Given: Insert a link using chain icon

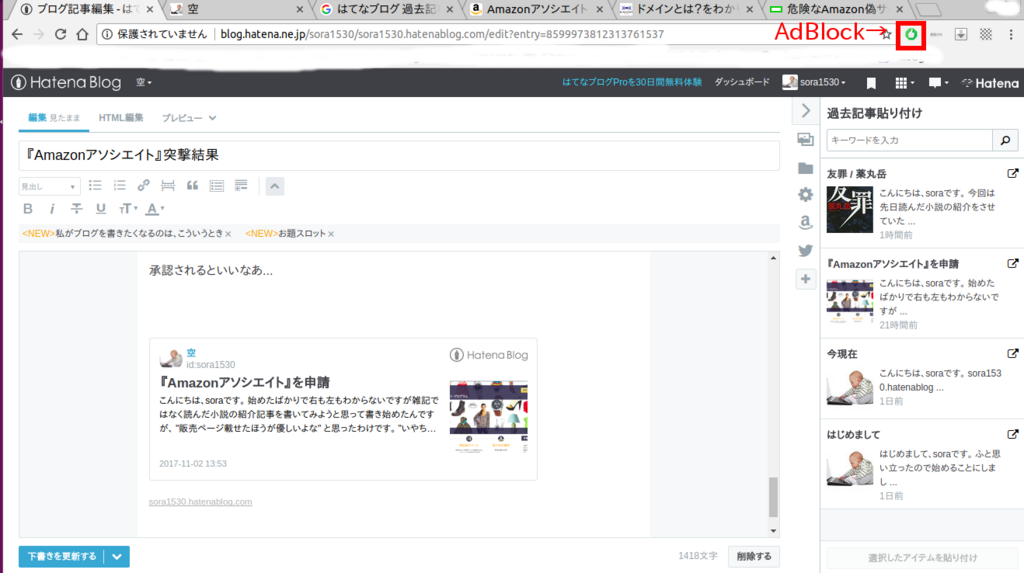Looking at the screenshot, I should [x=144, y=186].
